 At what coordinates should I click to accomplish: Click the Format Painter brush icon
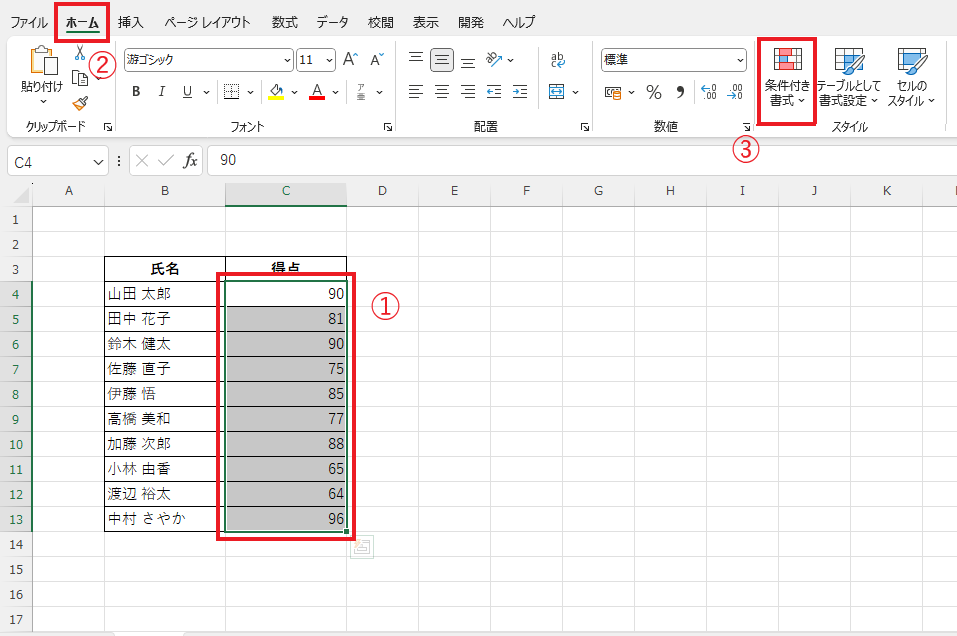80,103
